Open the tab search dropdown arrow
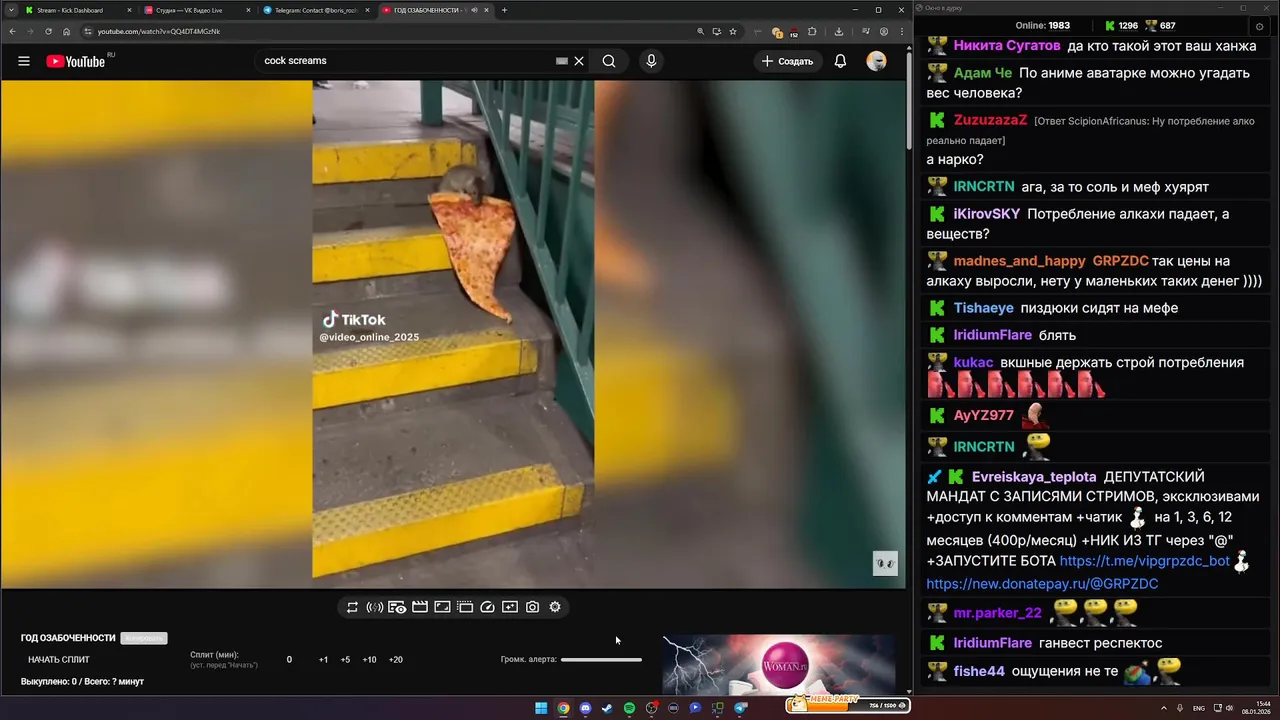The width and height of the screenshot is (1280, 720). coord(10,10)
